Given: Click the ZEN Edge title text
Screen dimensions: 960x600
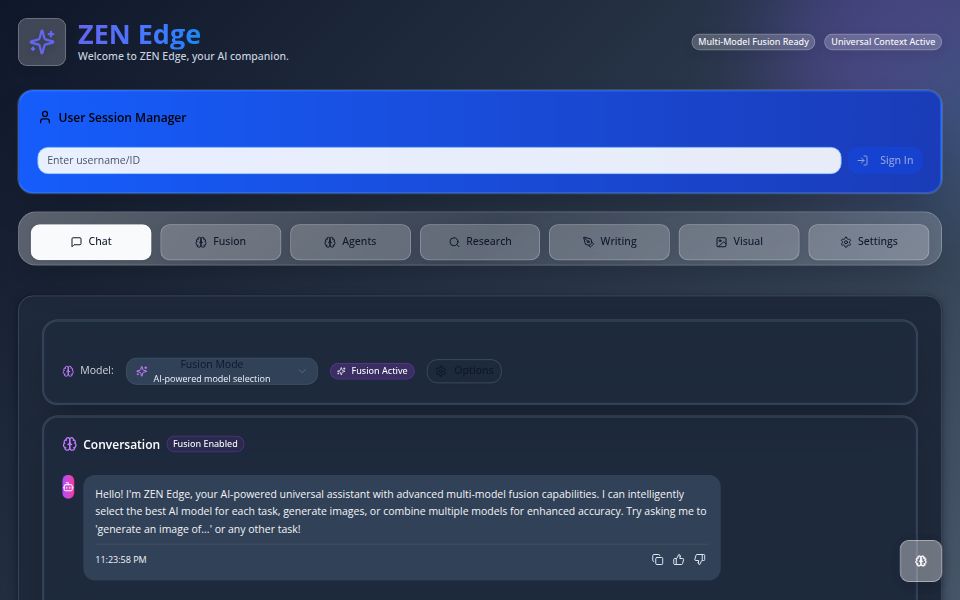Looking at the screenshot, I should tap(139, 34).
